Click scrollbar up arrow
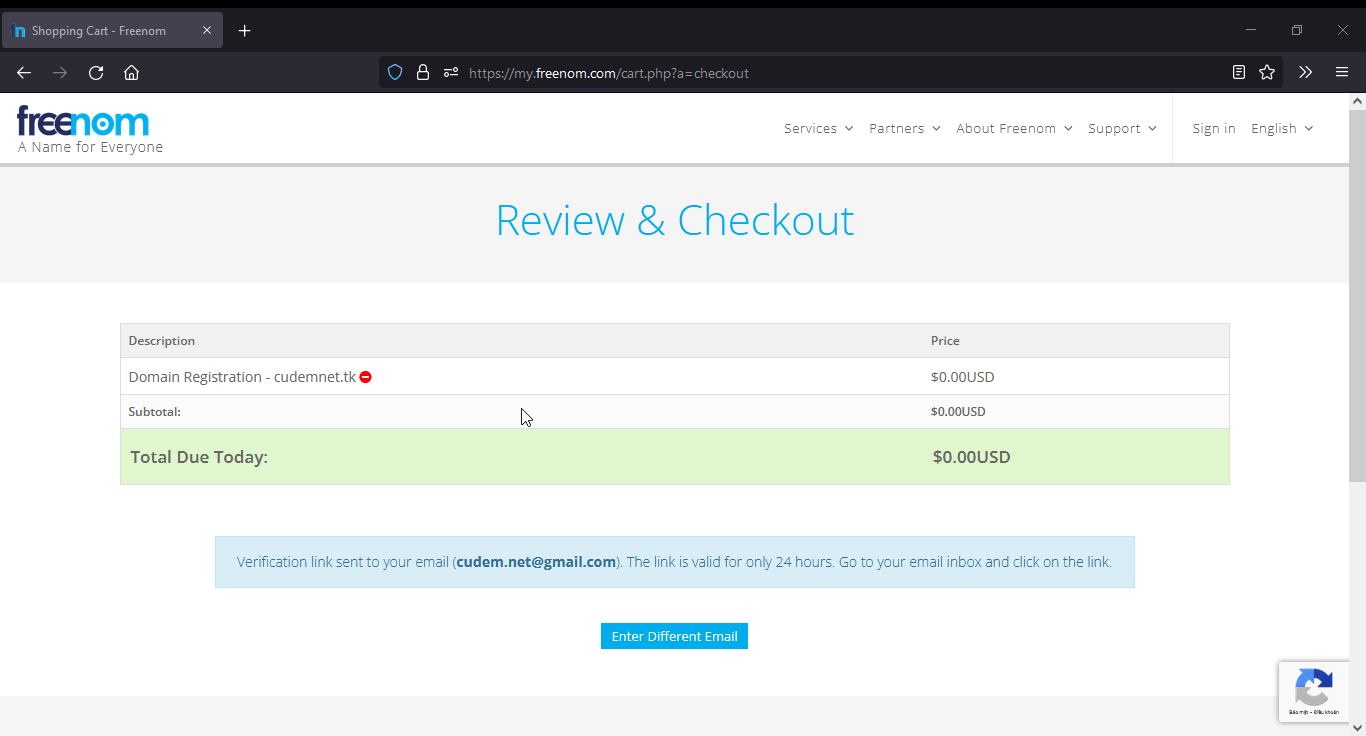The height and width of the screenshot is (736, 1366). coord(1357,100)
